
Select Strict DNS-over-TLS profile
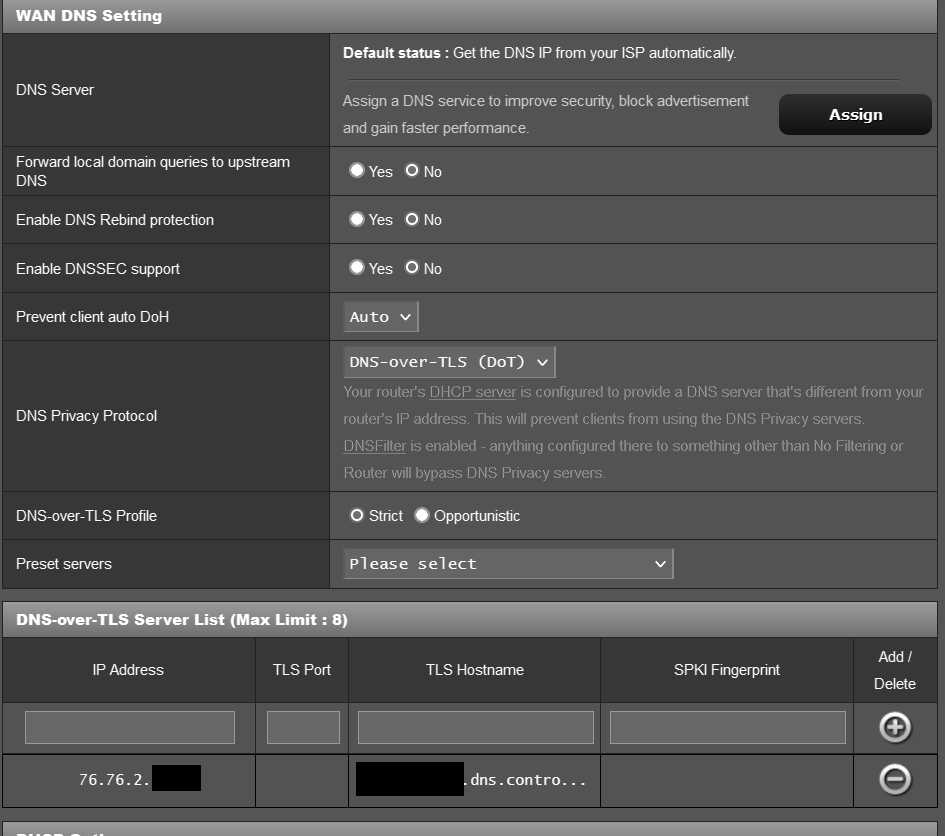[356, 515]
